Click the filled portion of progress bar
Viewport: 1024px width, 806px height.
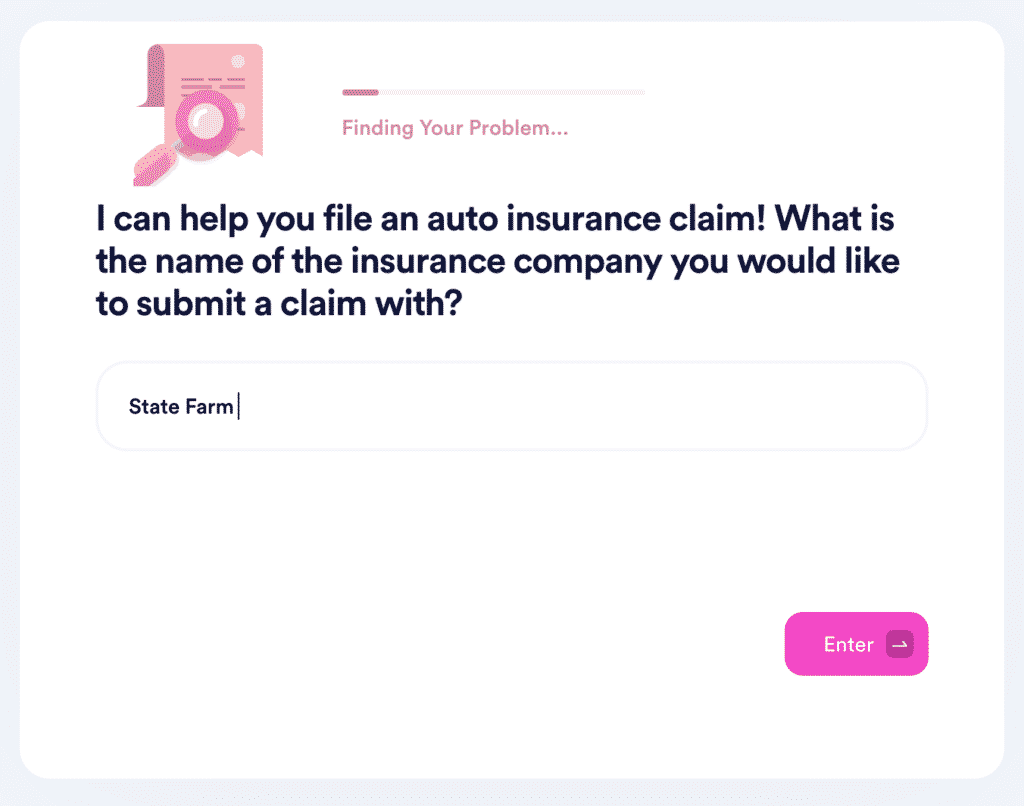(x=360, y=93)
